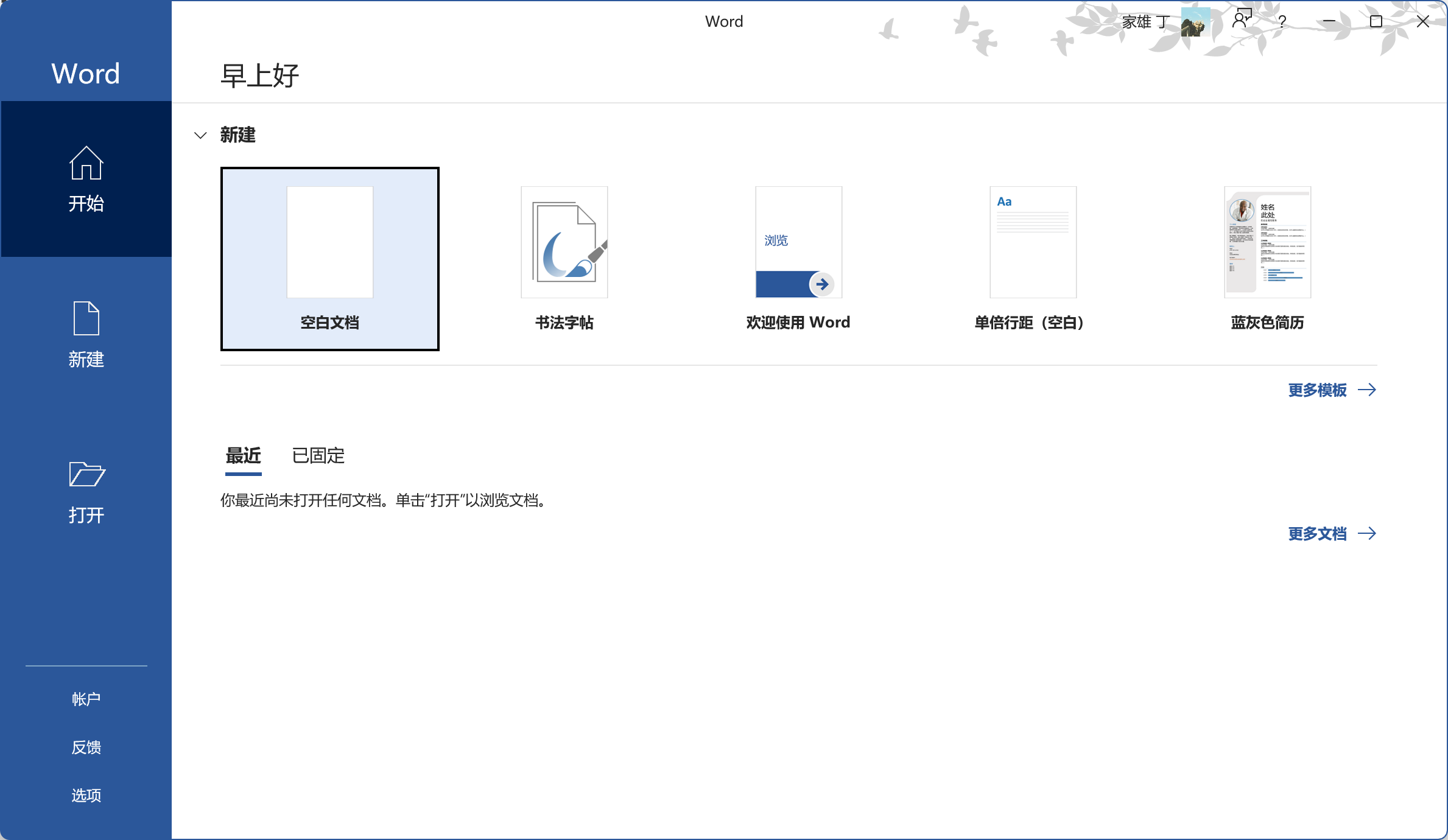1448x840 pixels.
Task: Open the 欢迎使用 Word tour template
Action: coord(798,259)
